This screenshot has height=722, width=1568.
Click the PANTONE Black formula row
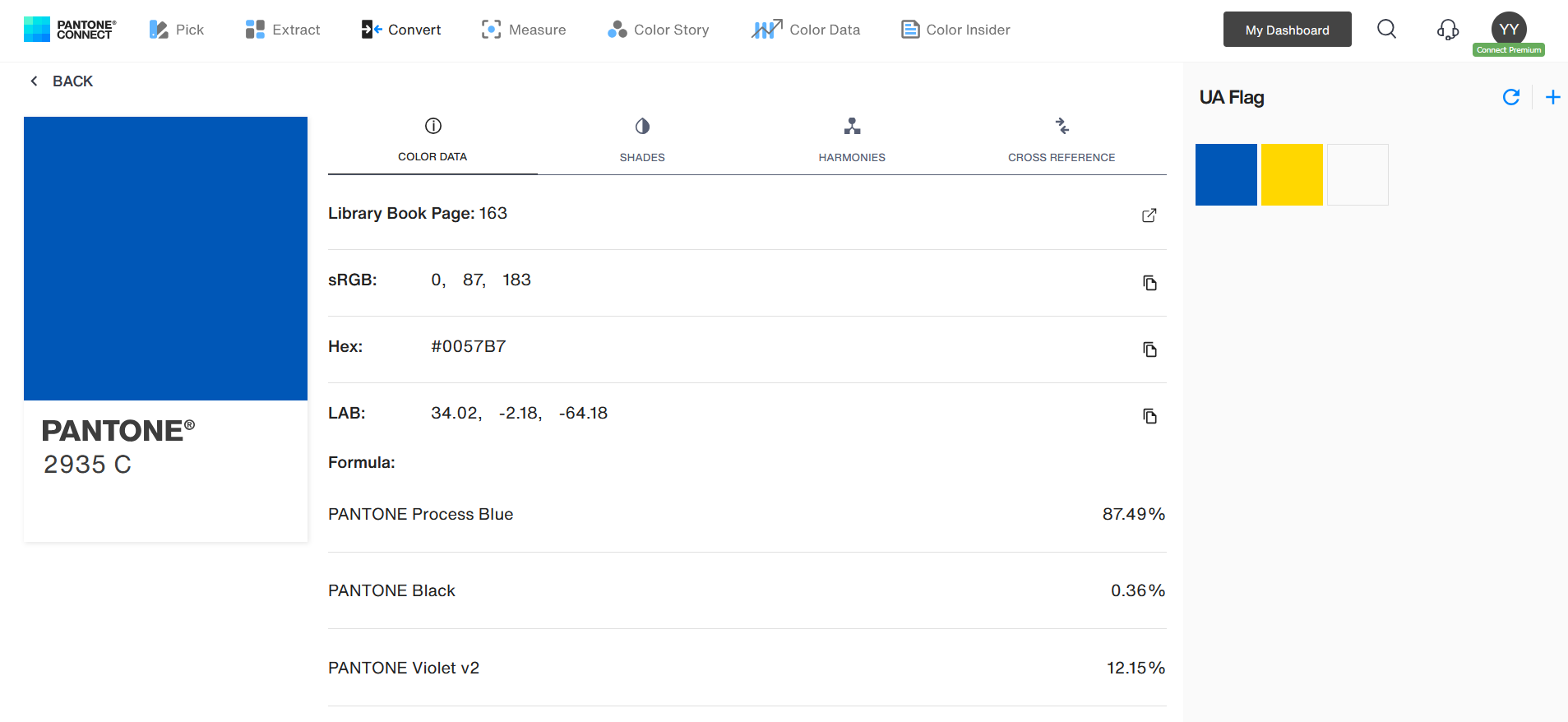point(747,590)
